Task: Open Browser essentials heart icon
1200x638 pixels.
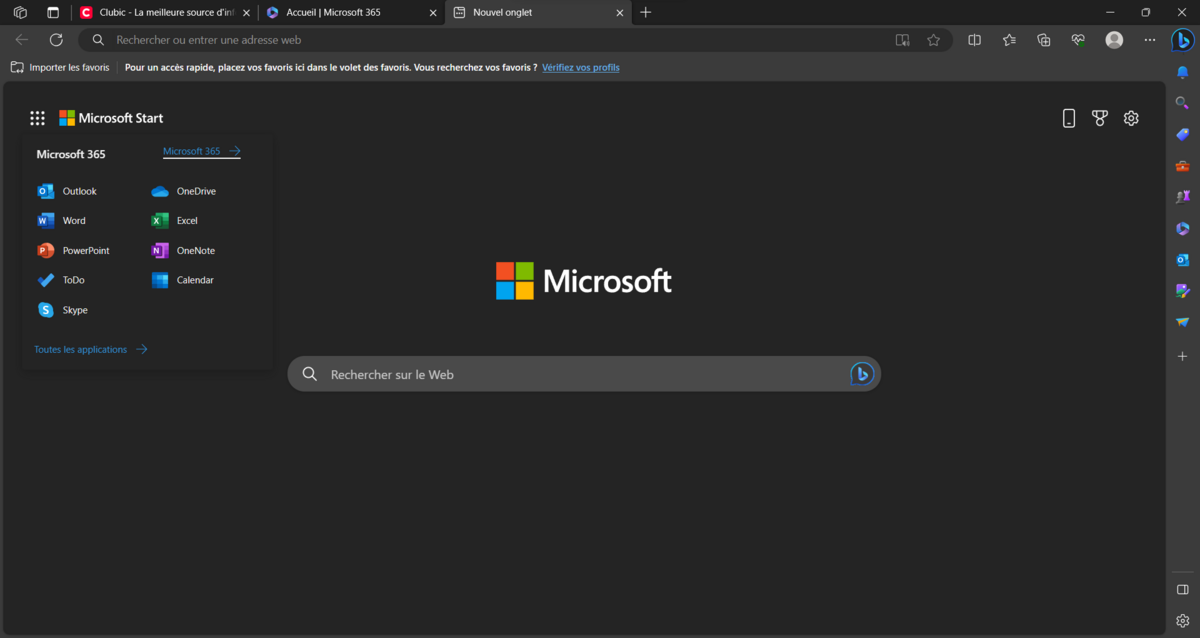Action: (x=1078, y=40)
